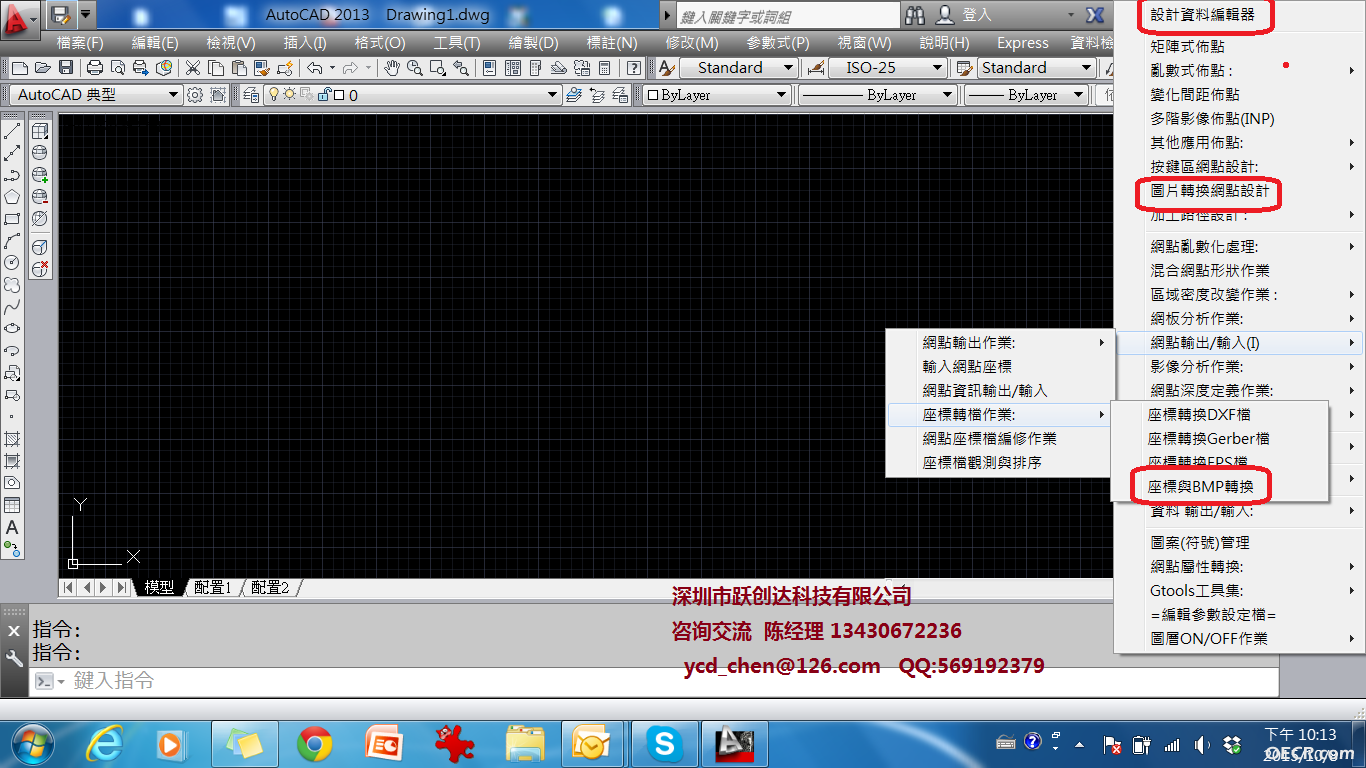Toggle the layer 0 freeze sun icon
Screen dimensions: 1366x768
290,95
